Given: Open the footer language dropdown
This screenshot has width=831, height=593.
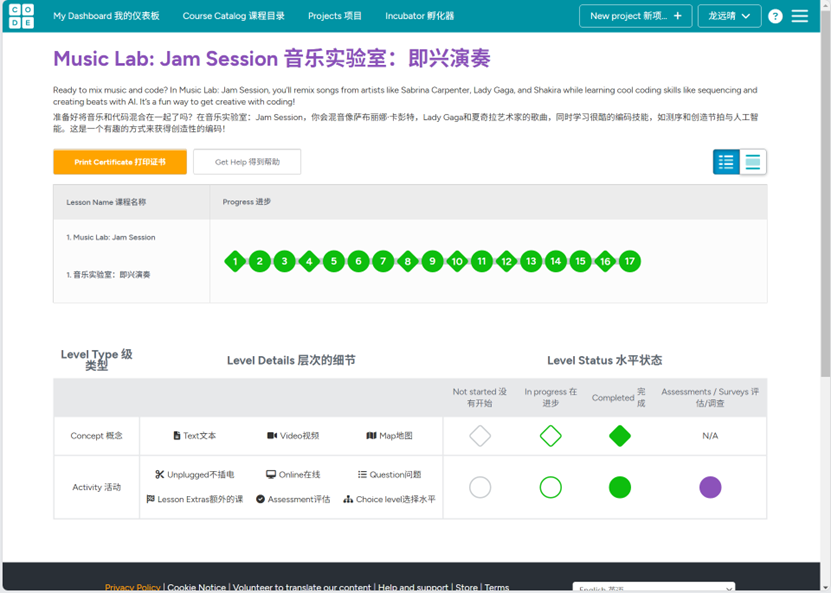Looking at the screenshot, I should click(x=653, y=587).
